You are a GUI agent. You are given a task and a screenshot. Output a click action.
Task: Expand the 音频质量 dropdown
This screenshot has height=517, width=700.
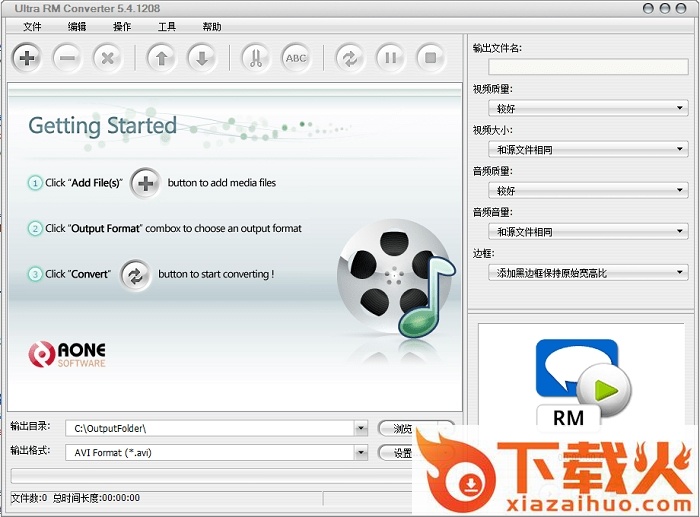pyautogui.click(x=588, y=190)
